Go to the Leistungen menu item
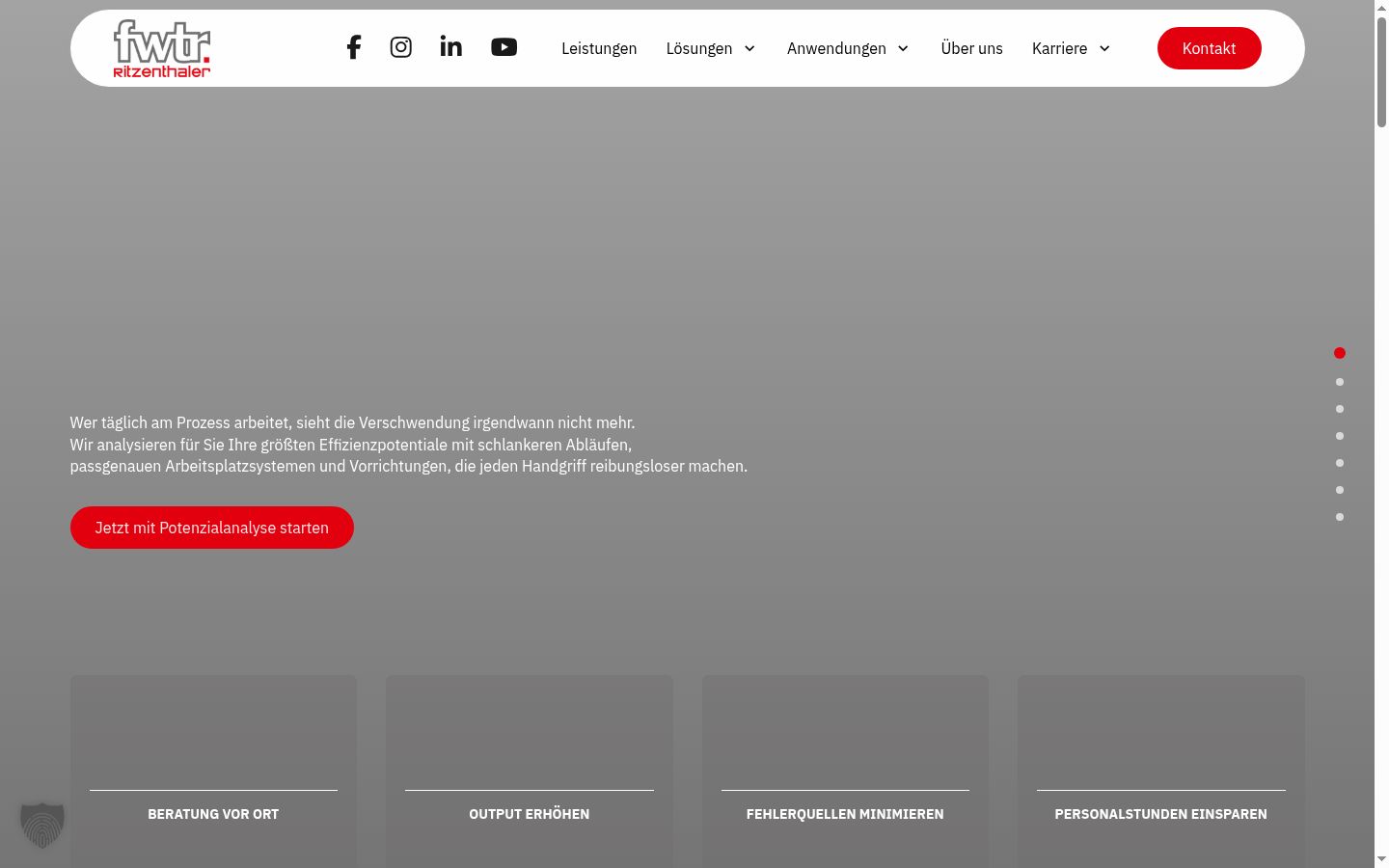 pos(599,48)
